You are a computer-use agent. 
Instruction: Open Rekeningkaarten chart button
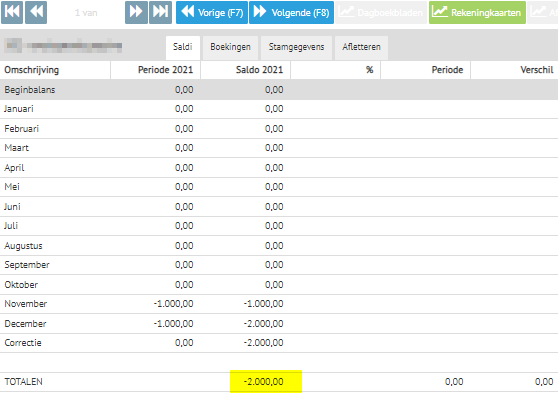[x=477, y=12]
